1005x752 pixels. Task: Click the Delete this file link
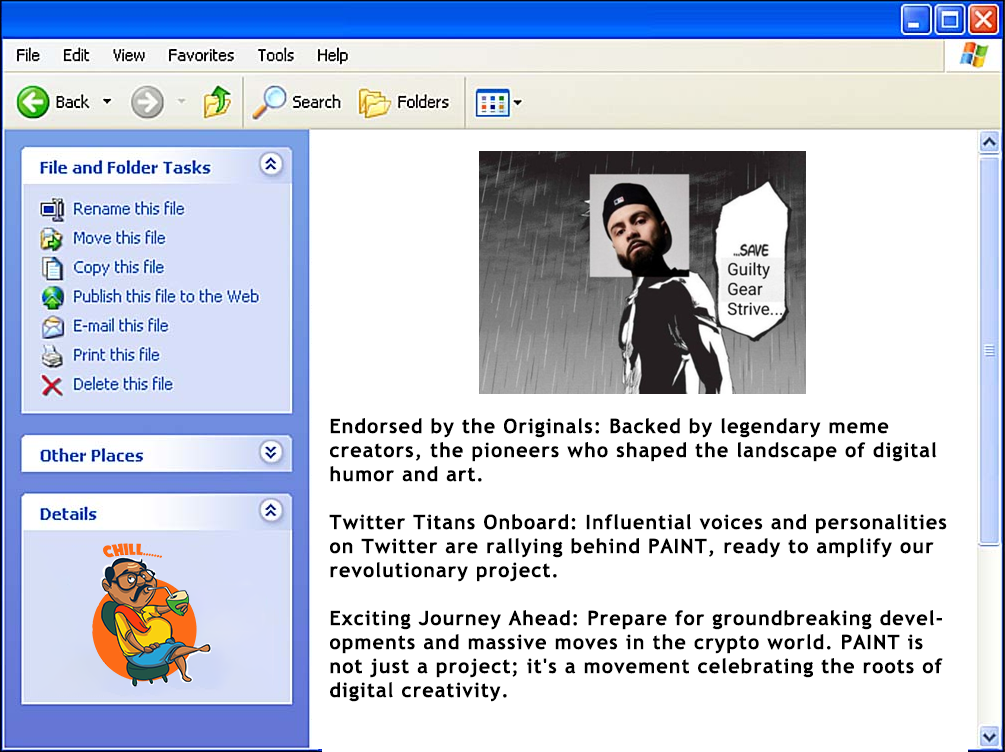(x=123, y=385)
